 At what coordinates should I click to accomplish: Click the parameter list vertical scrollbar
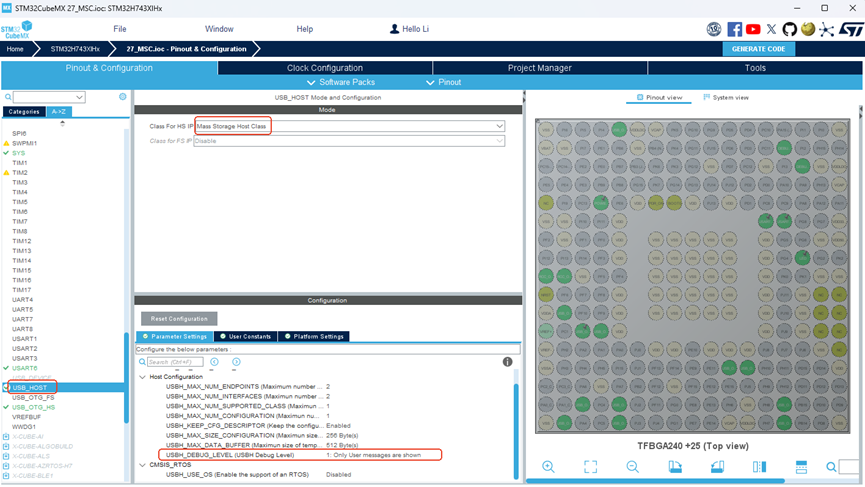coord(516,431)
